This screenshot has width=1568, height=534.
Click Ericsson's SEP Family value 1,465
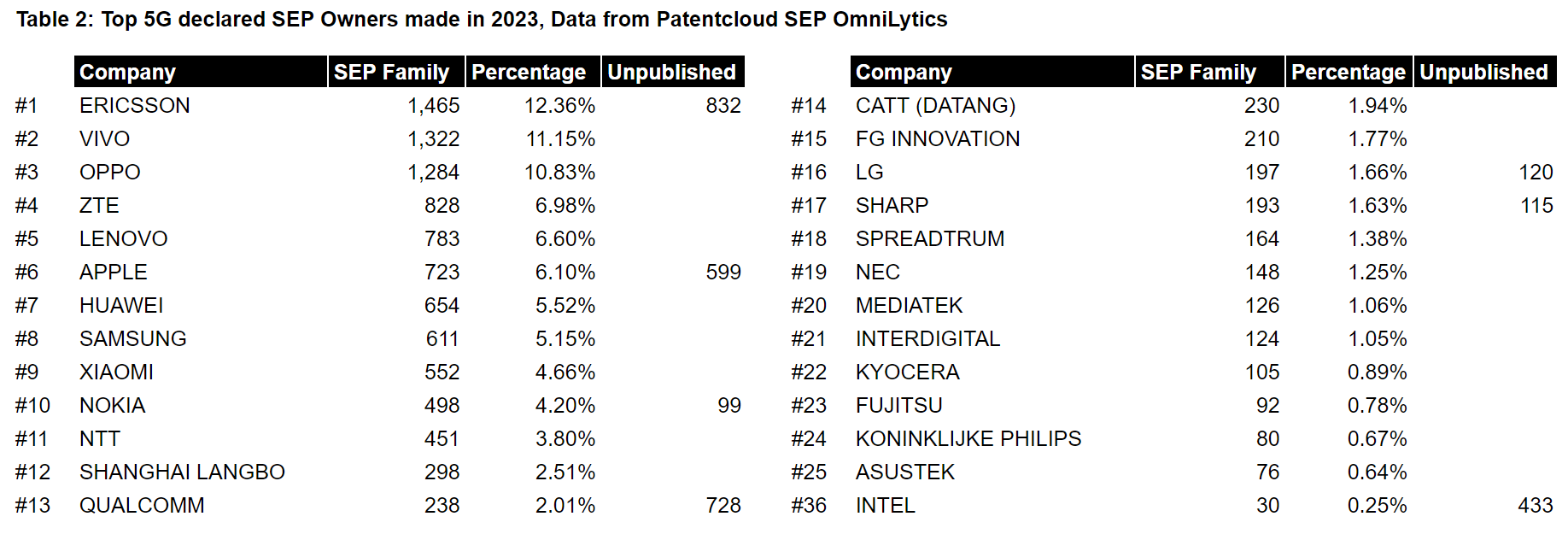point(433,106)
